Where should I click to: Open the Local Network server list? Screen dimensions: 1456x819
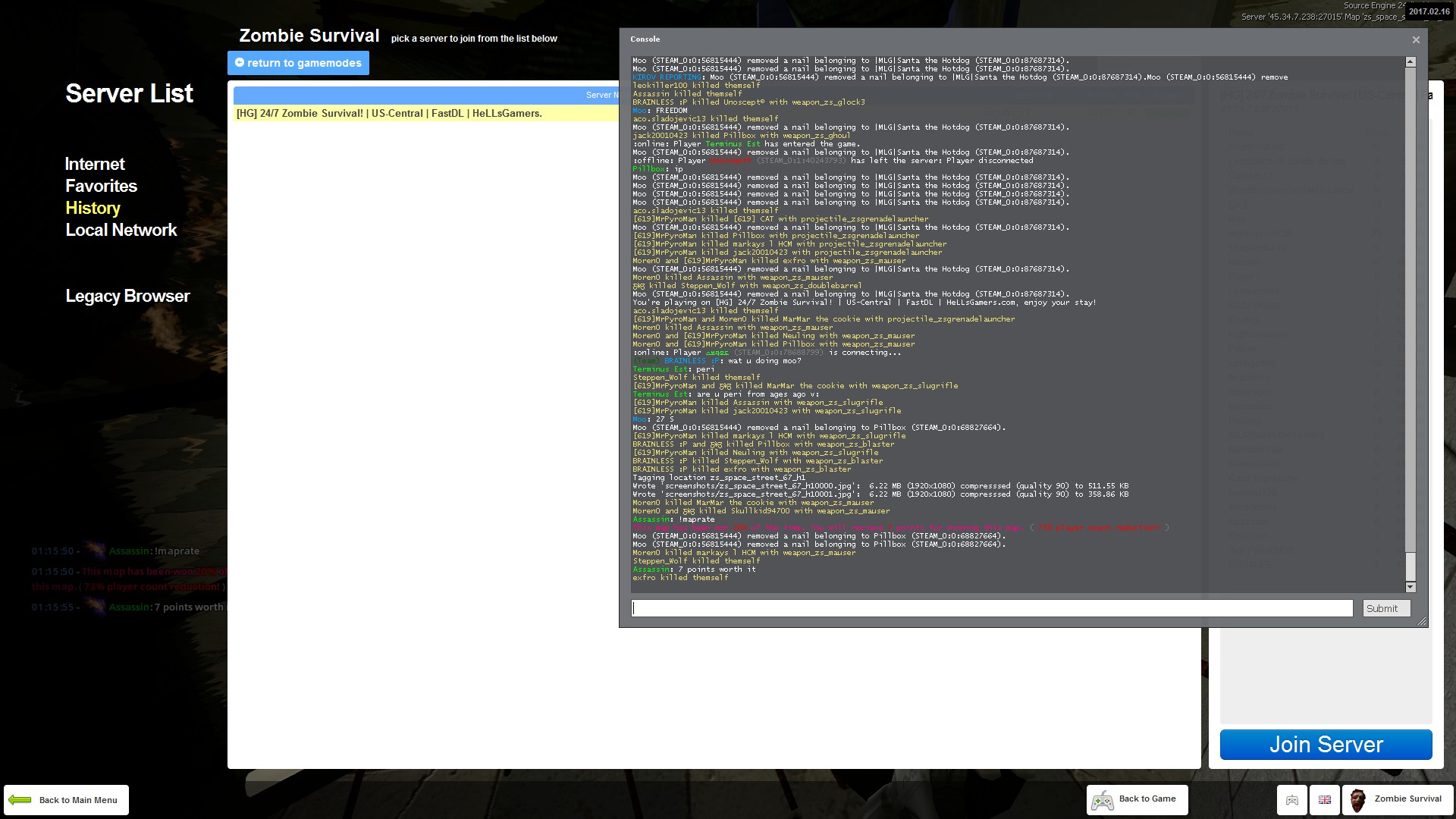(x=121, y=230)
